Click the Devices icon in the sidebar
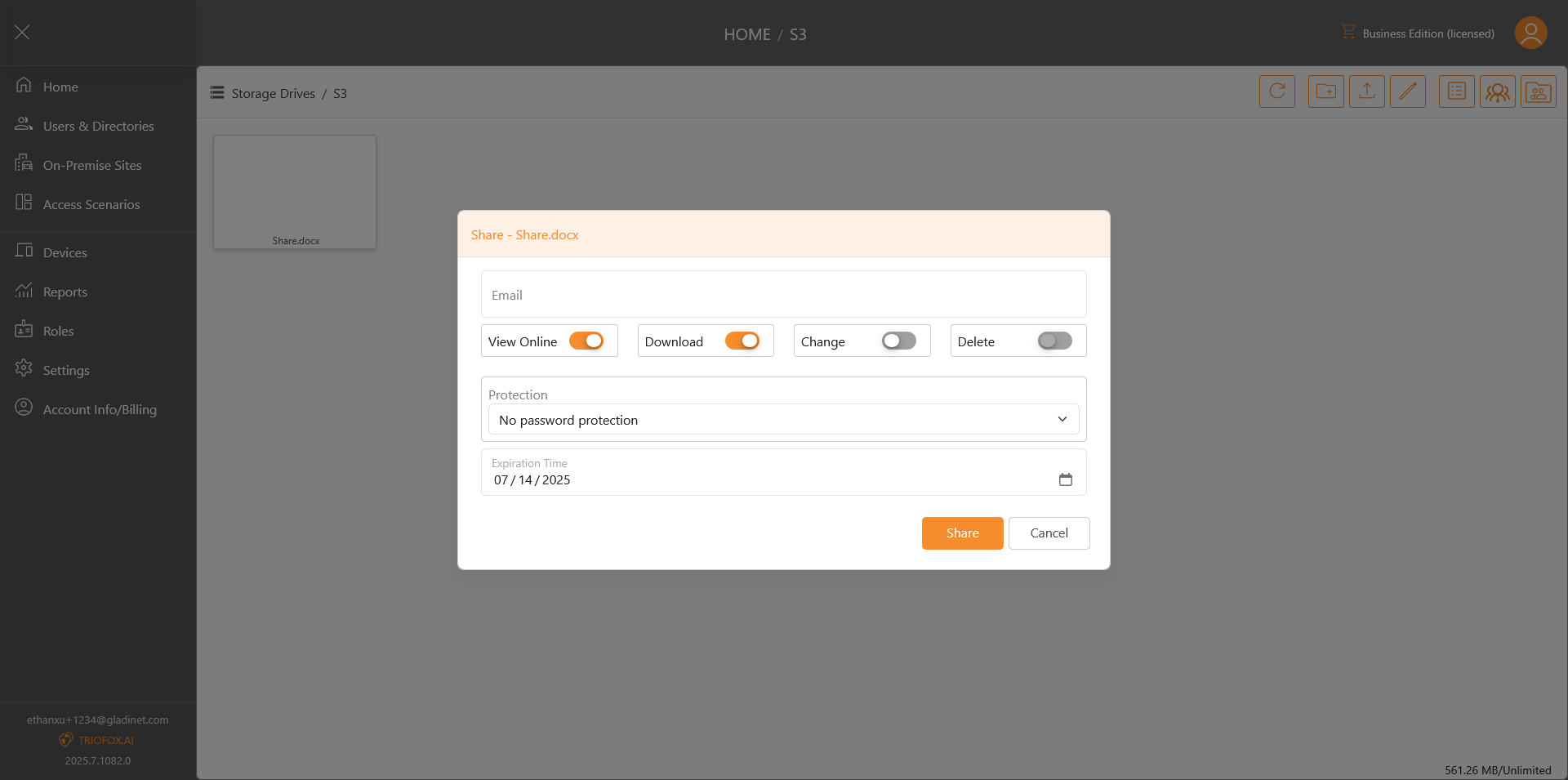This screenshot has height=780, width=1568. [x=24, y=250]
